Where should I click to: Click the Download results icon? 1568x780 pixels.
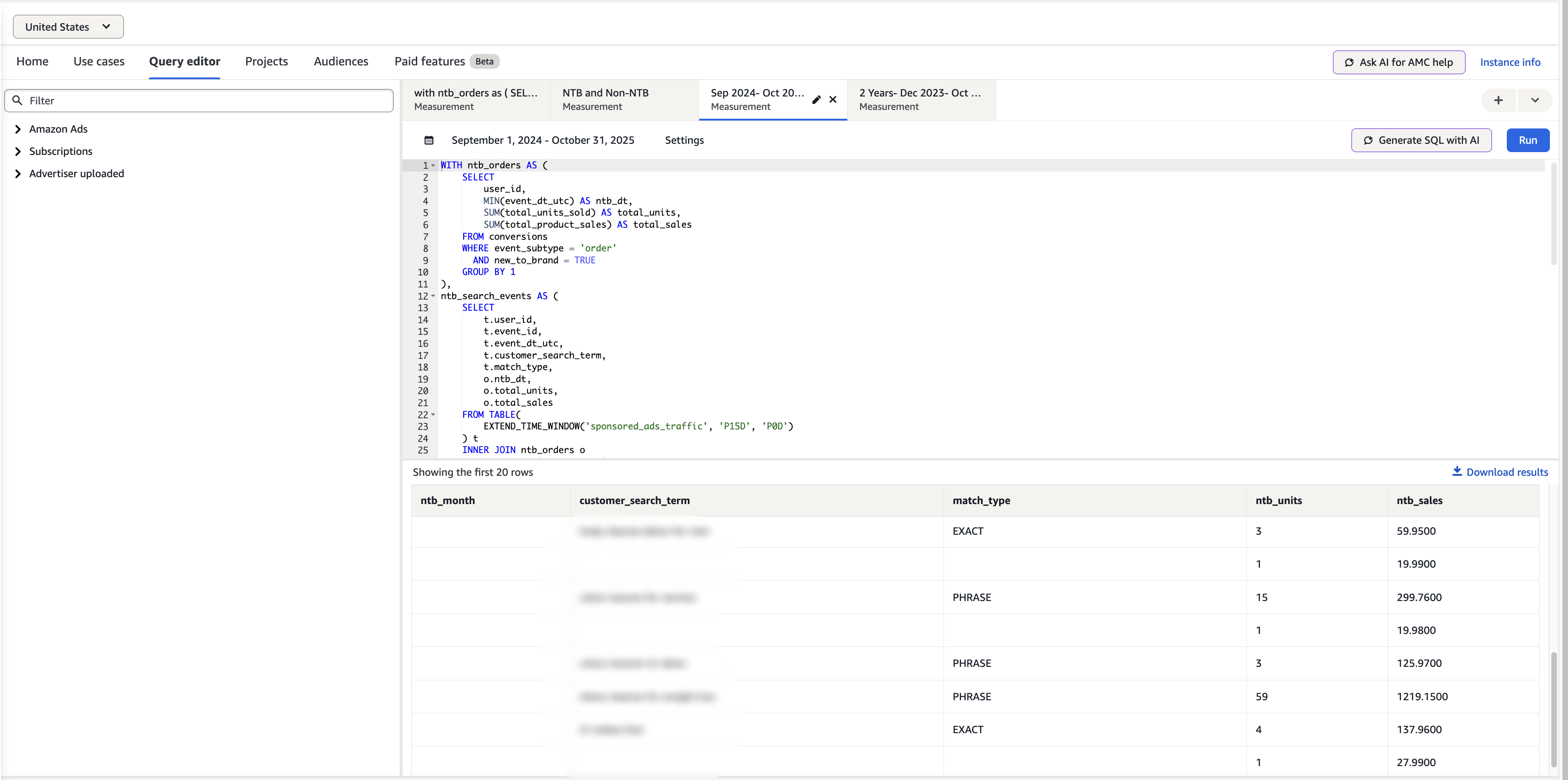pyautogui.click(x=1457, y=471)
